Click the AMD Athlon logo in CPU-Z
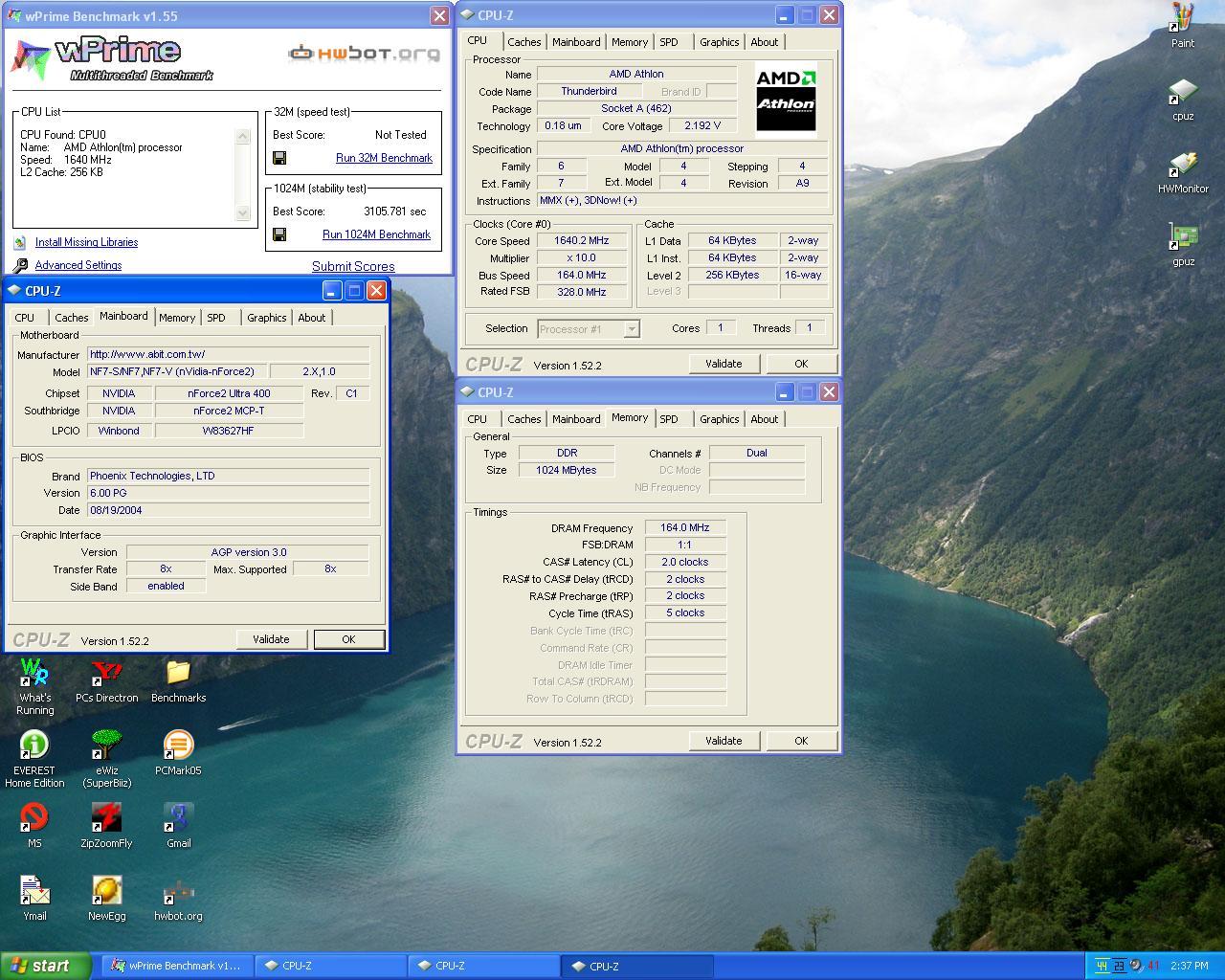This screenshot has height=980, width=1225. click(x=786, y=100)
